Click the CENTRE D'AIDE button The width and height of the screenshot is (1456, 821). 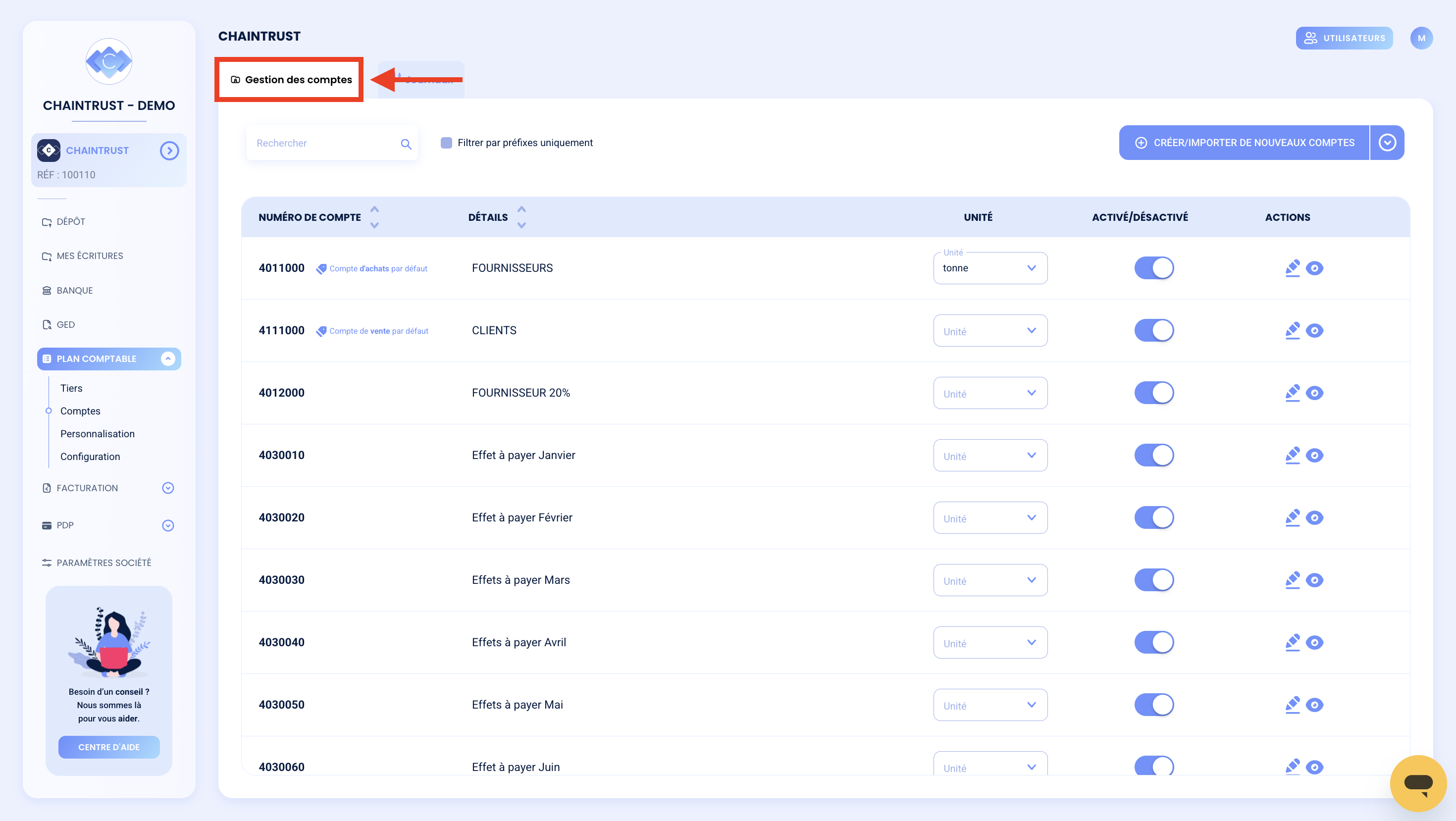pos(109,747)
